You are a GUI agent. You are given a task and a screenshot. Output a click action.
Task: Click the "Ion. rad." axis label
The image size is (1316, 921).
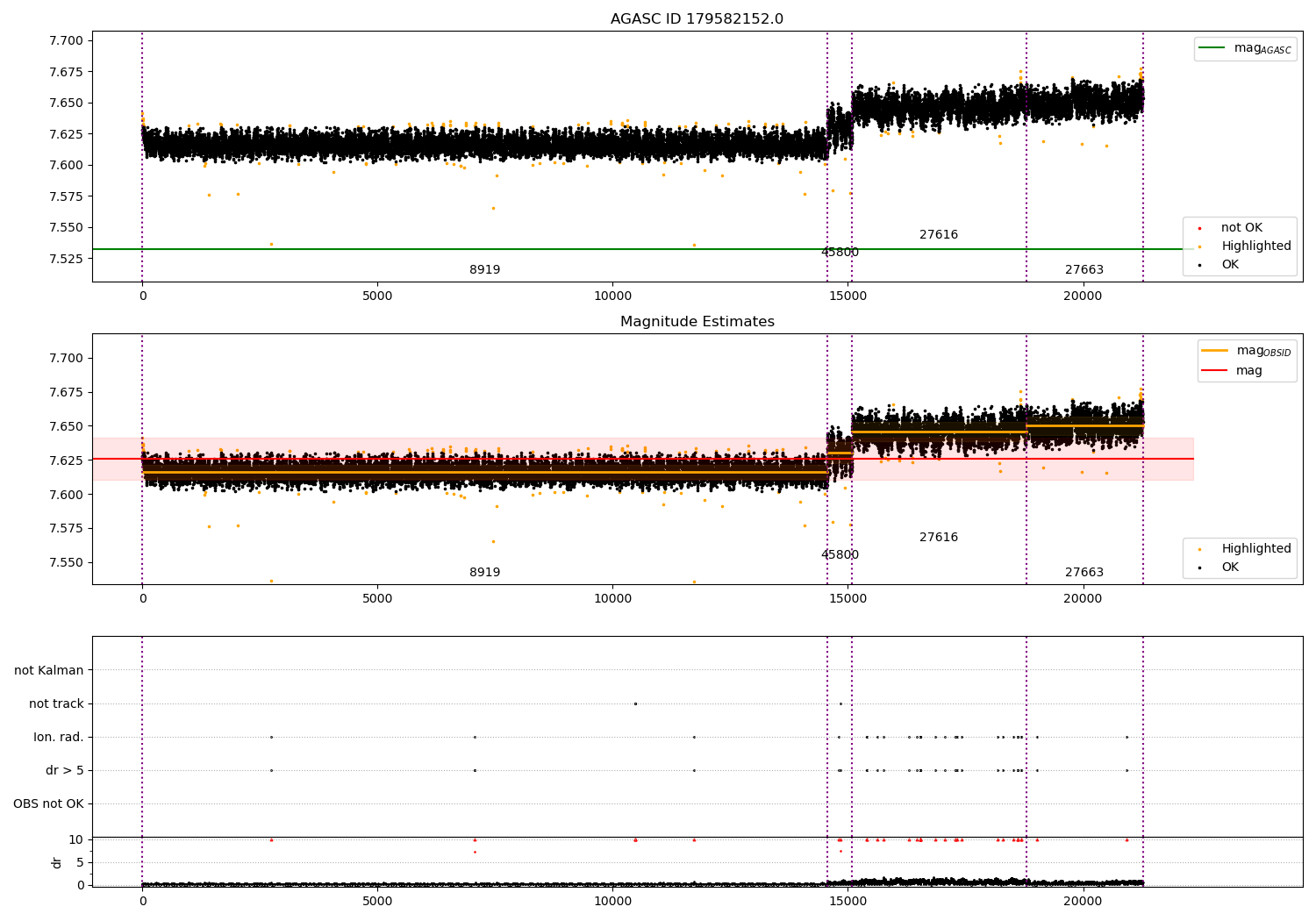(59, 738)
